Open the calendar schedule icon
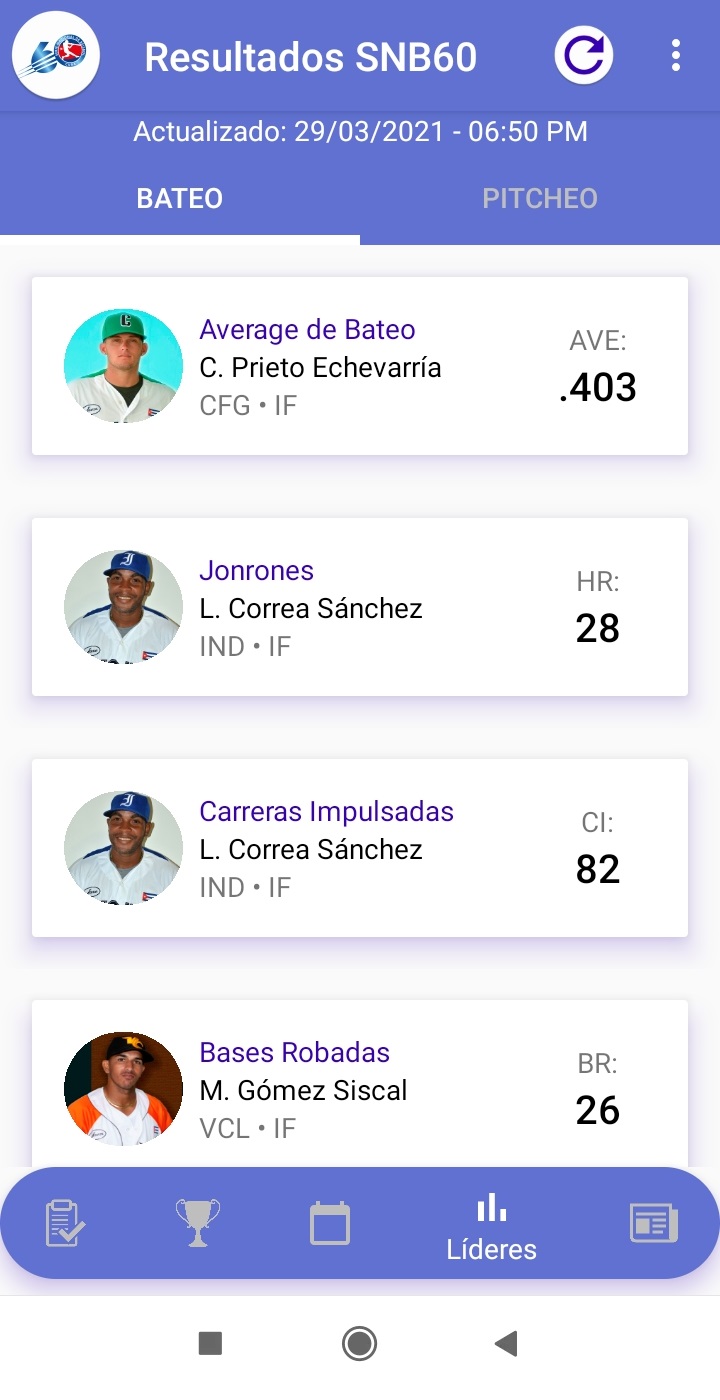The image size is (720, 1400). 330,1223
